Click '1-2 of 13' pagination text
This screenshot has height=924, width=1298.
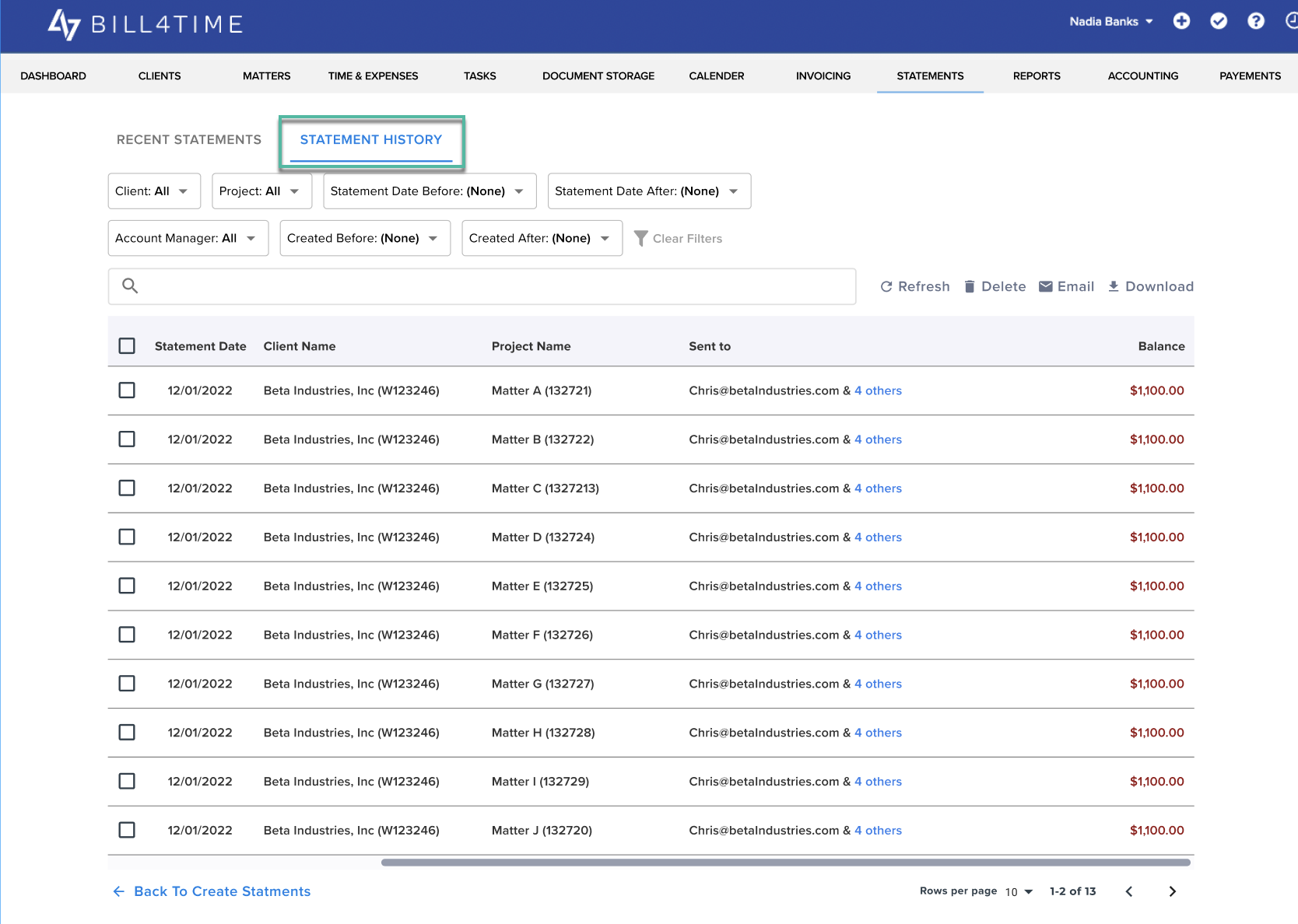(1072, 891)
